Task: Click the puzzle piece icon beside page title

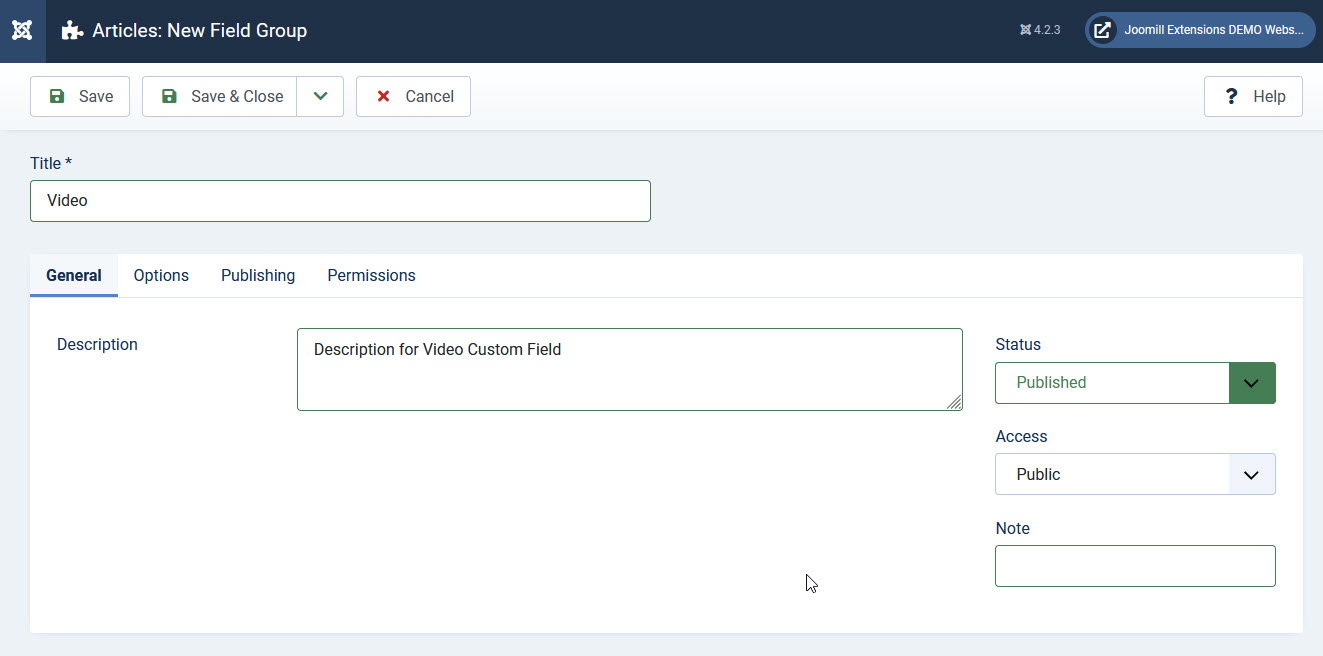Action: pos(72,31)
